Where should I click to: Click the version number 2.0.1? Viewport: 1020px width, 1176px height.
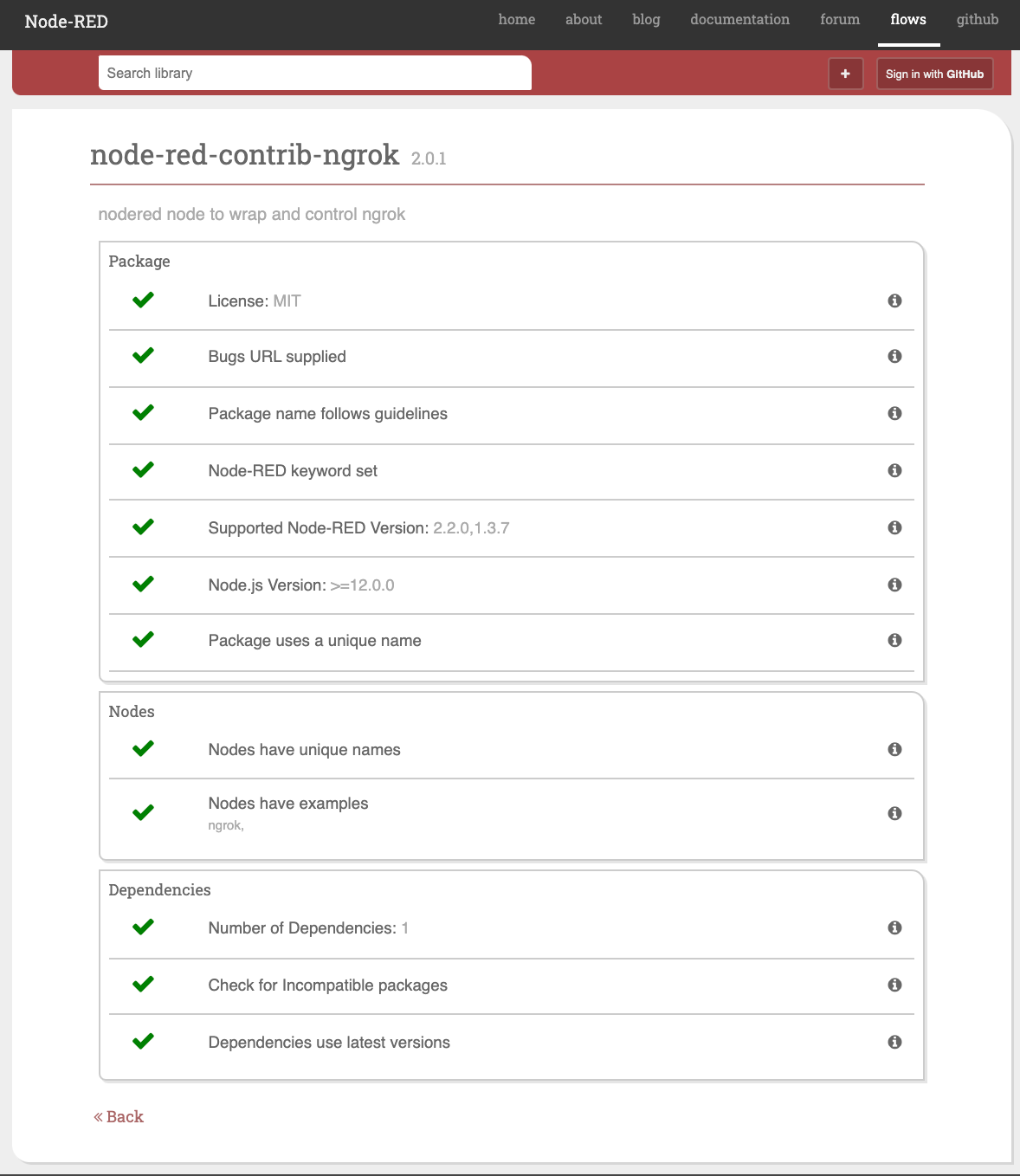click(429, 158)
